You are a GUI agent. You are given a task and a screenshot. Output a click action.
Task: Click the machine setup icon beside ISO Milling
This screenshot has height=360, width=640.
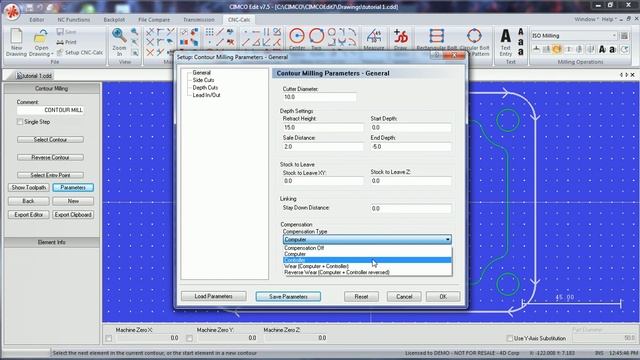point(624,36)
